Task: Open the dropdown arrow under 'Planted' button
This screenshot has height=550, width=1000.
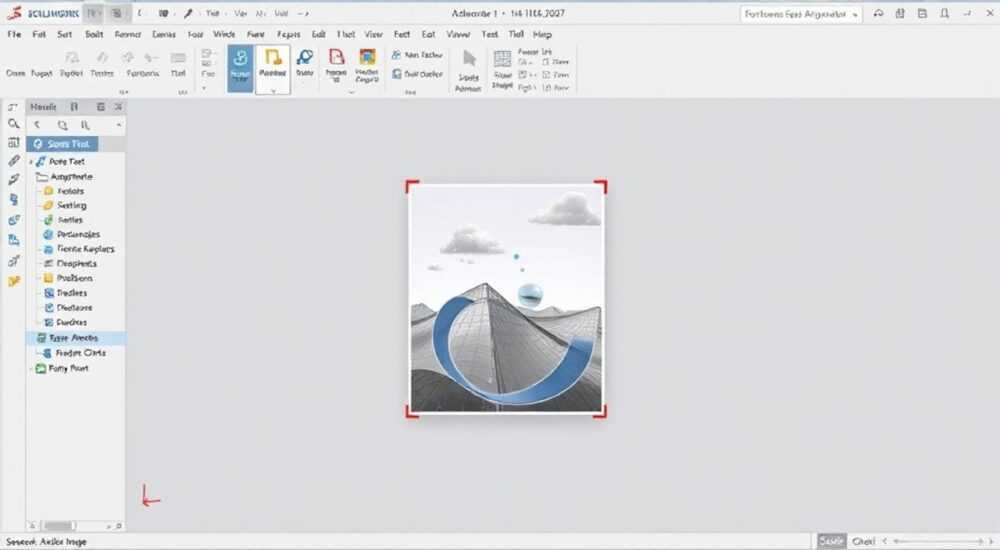Action: coord(273,91)
